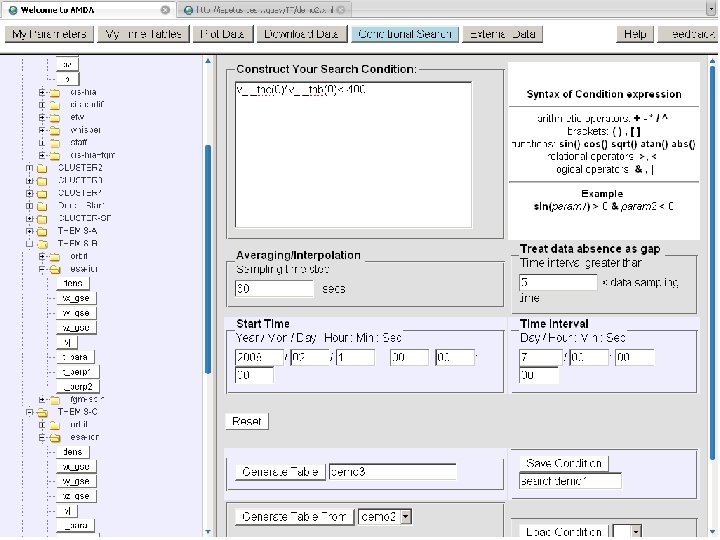Click the search condition text area
The image size is (720, 540).
click(x=353, y=155)
